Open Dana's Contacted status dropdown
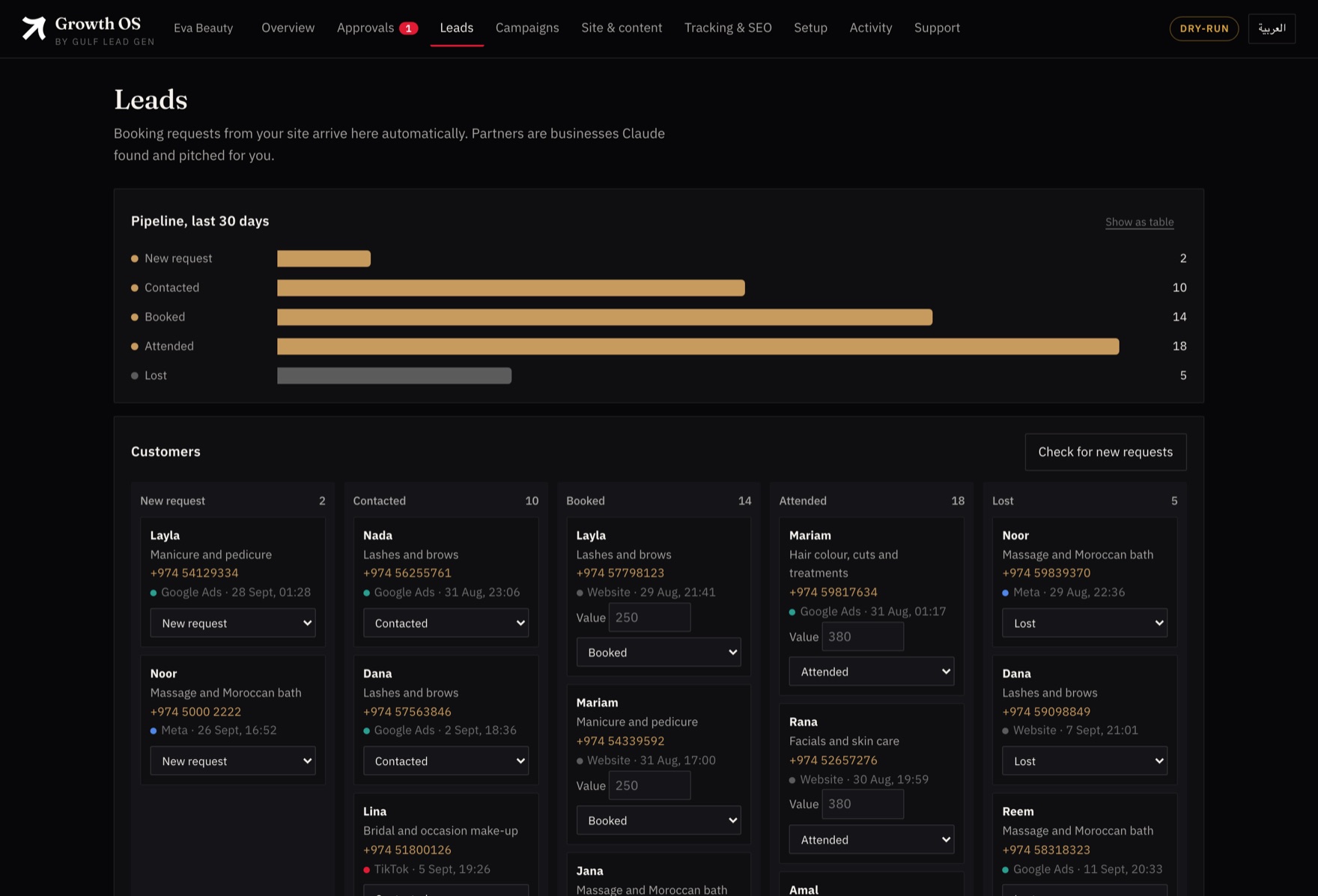 446,761
